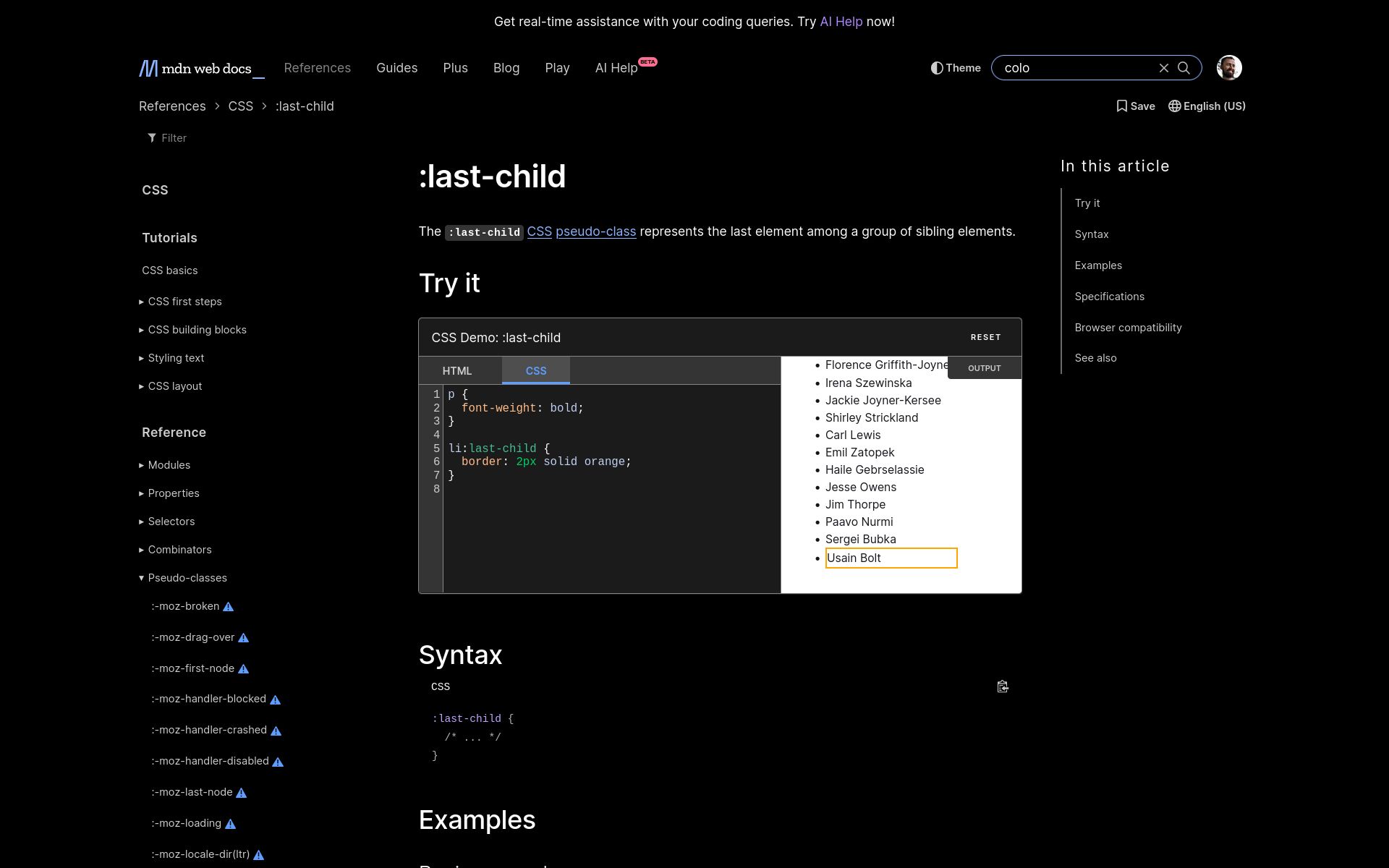Image resolution: width=1389 pixels, height=868 pixels.
Task: Expand the CSS building blocks section
Action: [x=198, y=329]
